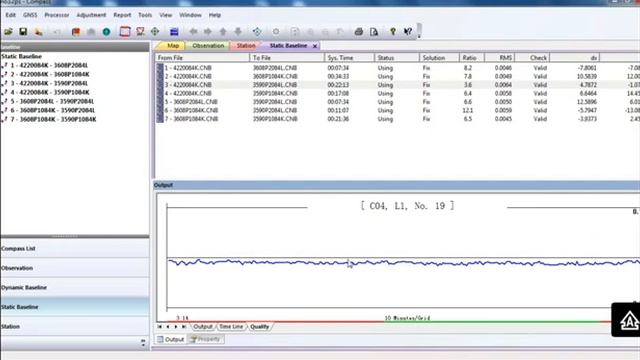The width and height of the screenshot is (640, 360).
Task: Open the Edit menu
Action: [x=11, y=15]
